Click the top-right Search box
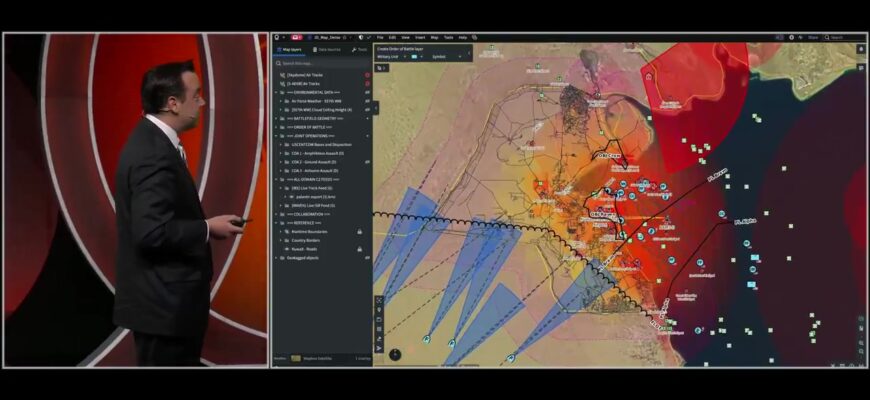Image resolution: width=870 pixels, height=400 pixels. point(843,37)
